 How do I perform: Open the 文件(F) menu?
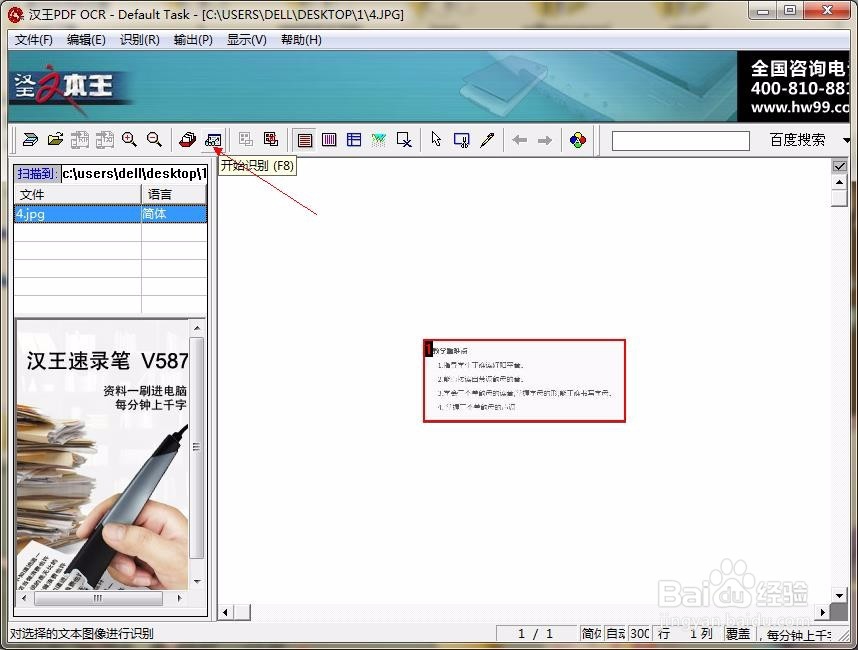(33, 40)
